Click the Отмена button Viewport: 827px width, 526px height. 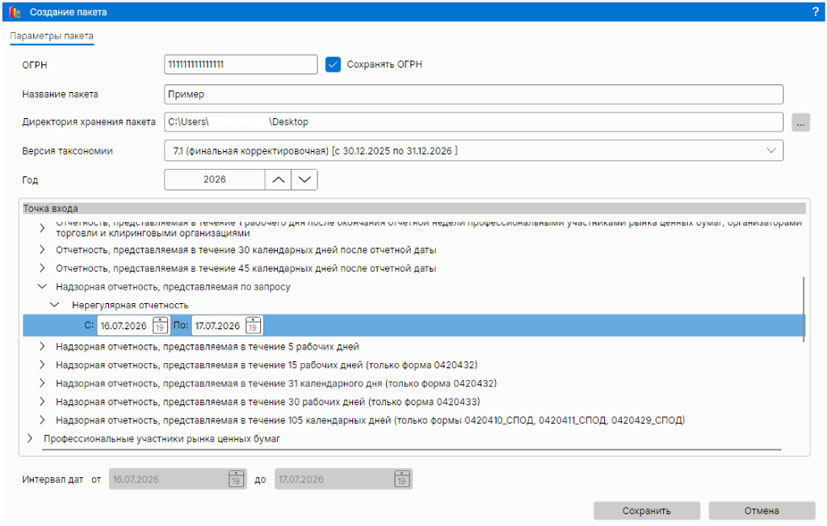click(761, 510)
